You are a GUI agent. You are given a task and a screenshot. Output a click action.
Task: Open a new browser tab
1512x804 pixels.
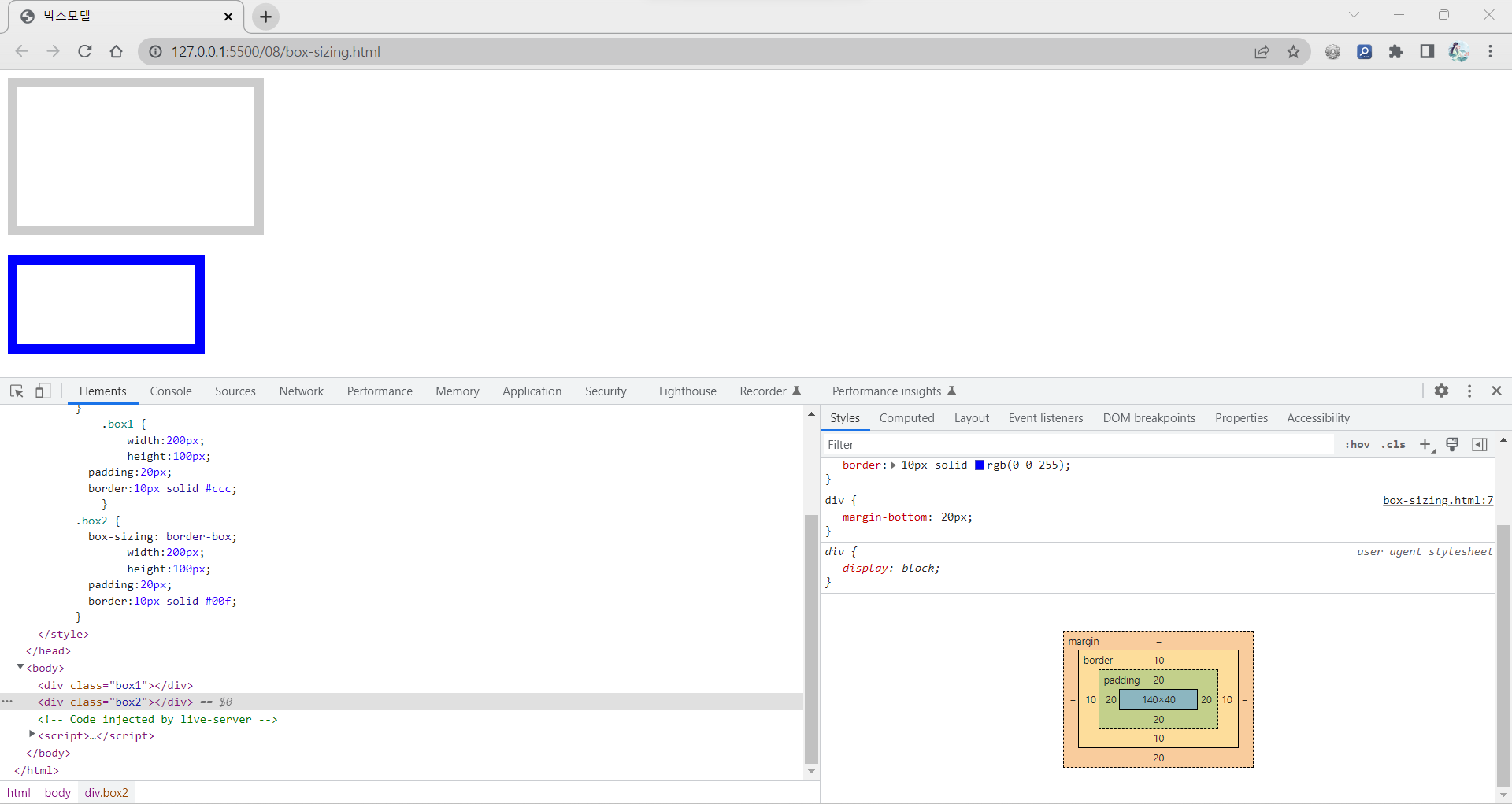[265, 17]
